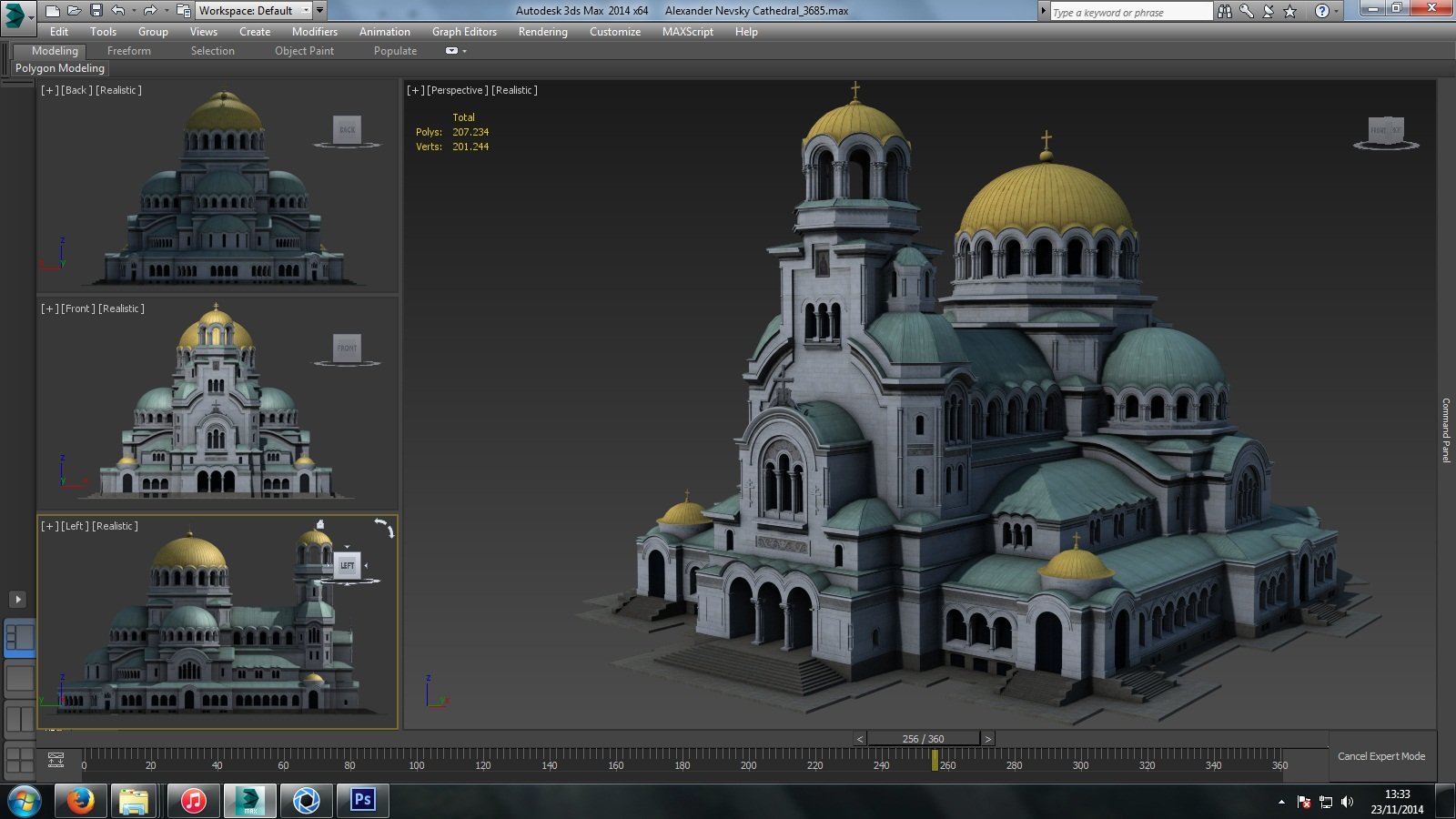
Task: Open the Views menu
Action: [204, 31]
